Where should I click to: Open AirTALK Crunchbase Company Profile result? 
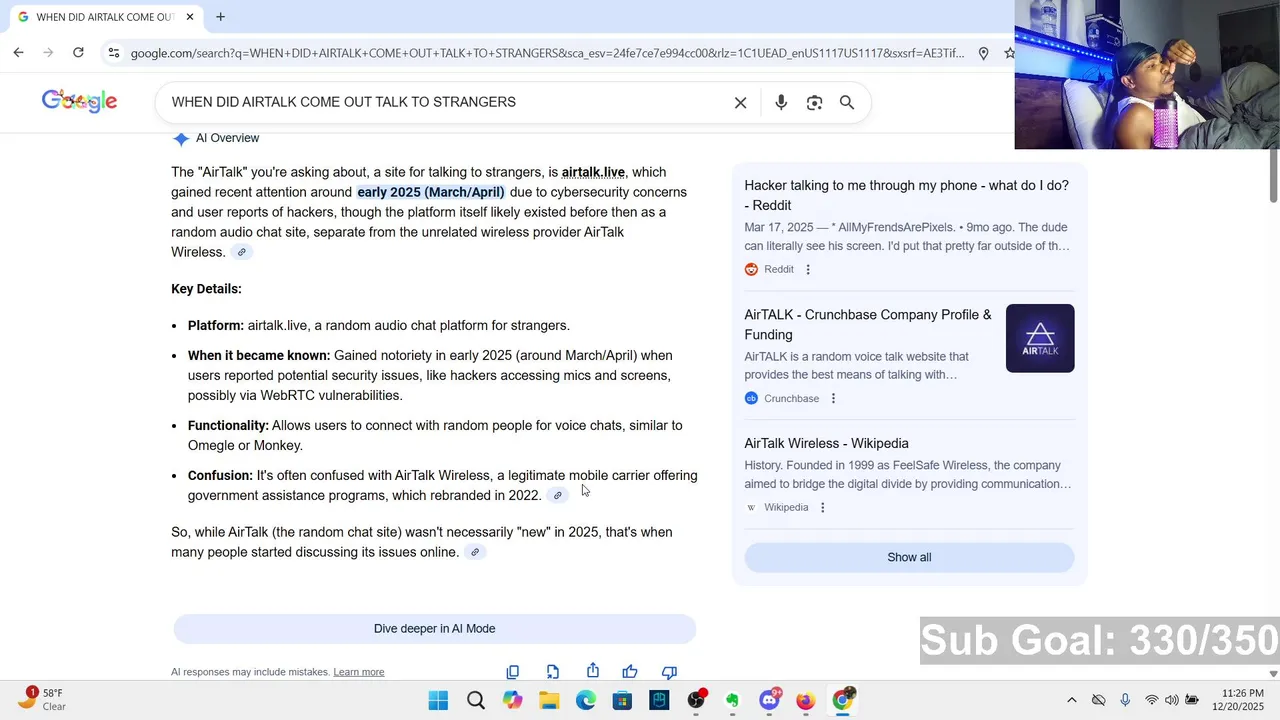868,324
